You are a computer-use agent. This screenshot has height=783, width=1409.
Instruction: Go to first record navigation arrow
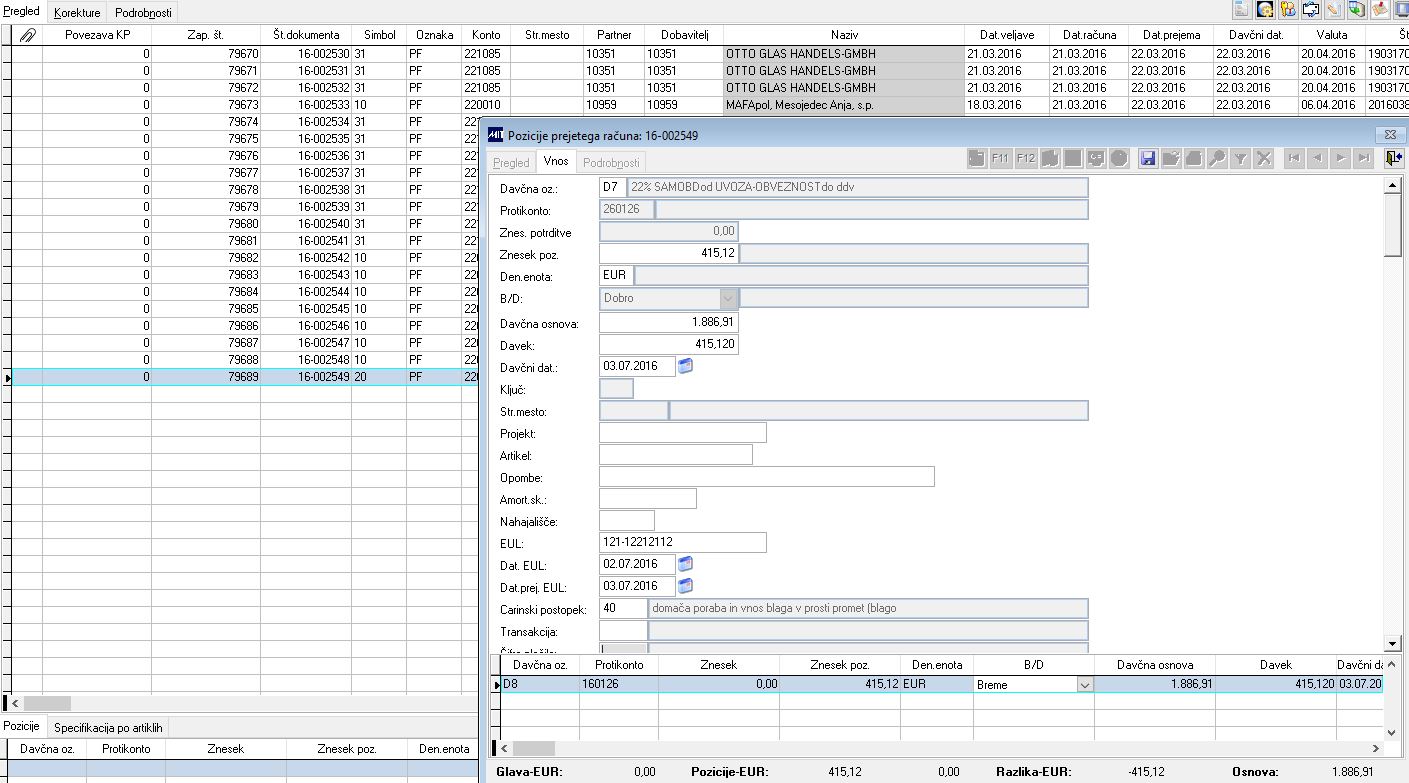click(x=1294, y=158)
